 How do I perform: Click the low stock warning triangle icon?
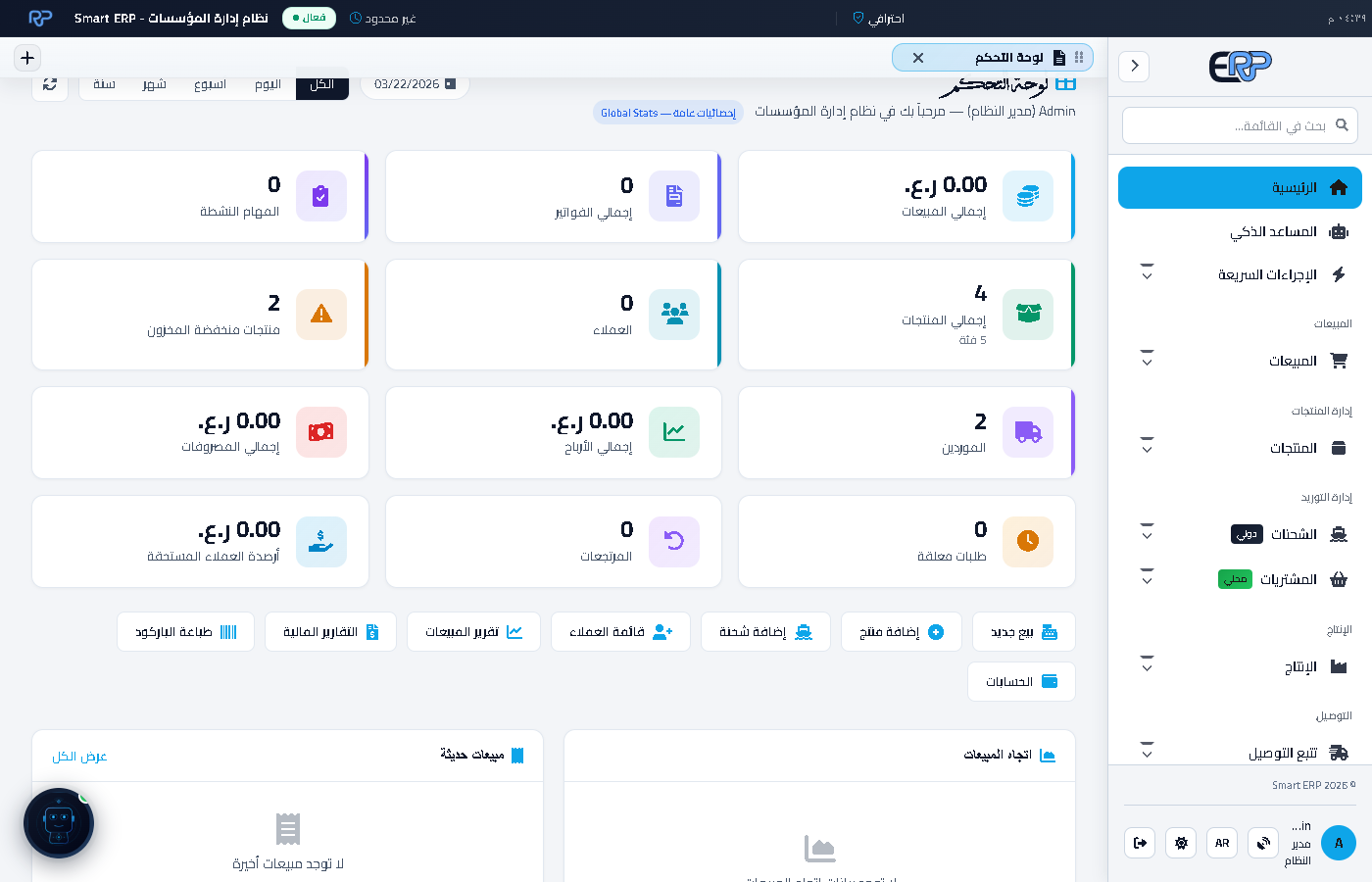pos(320,315)
